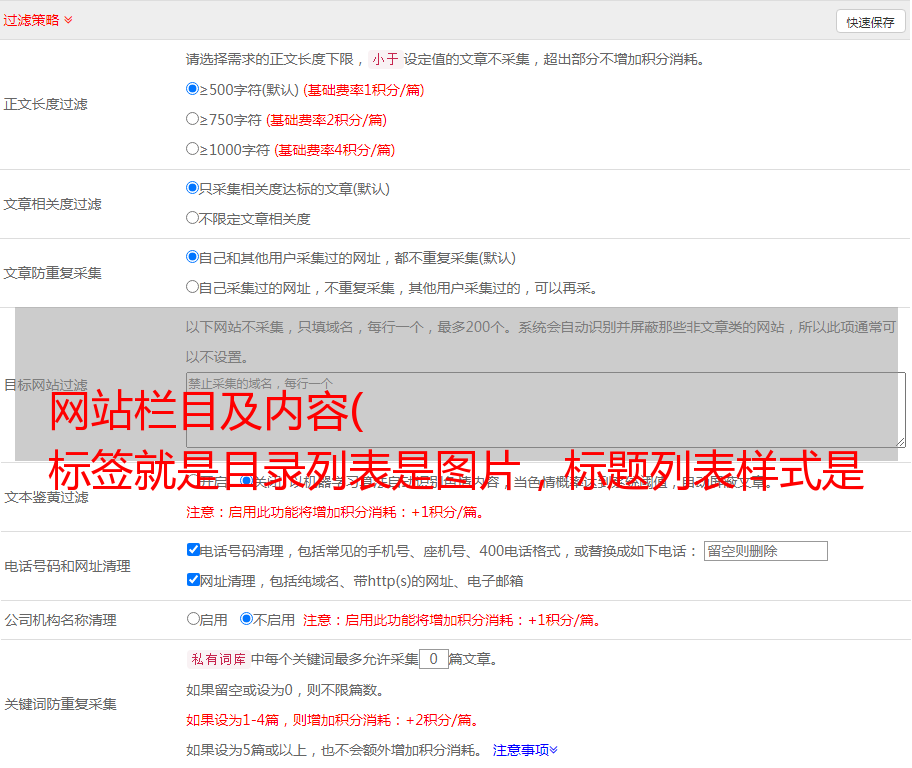Screen dimensions: 912x768
Task: Select the ≥500字符 default length option
Action: pos(193,89)
